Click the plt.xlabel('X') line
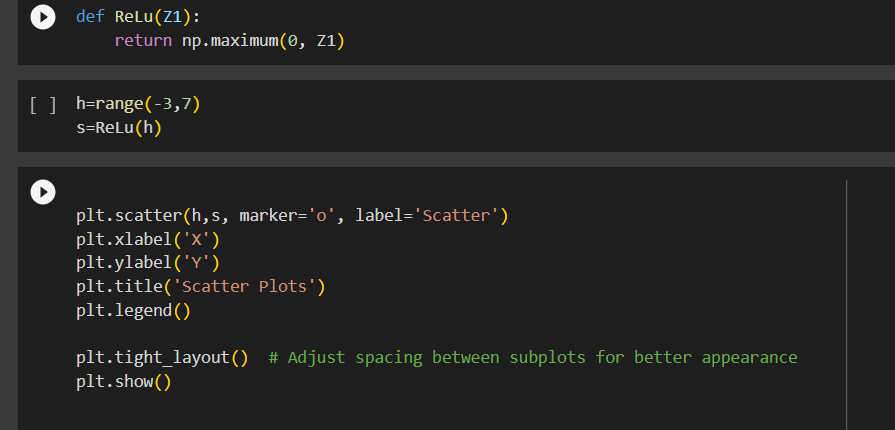The height and width of the screenshot is (430, 895). (x=148, y=239)
